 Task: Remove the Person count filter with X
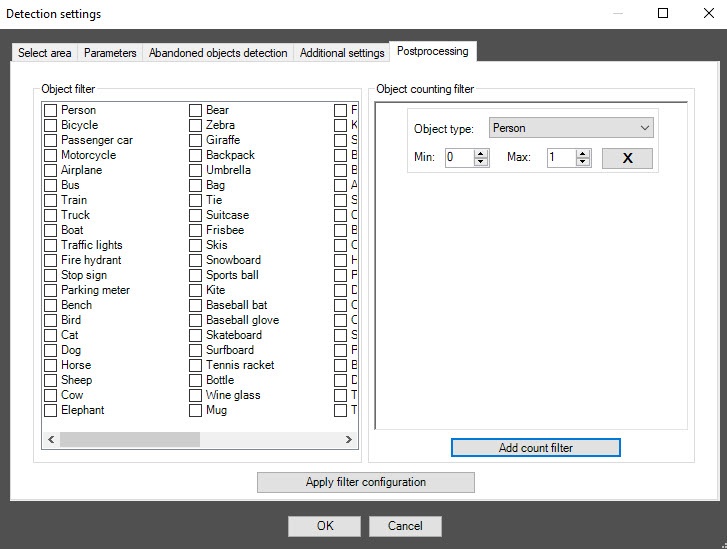627,158
